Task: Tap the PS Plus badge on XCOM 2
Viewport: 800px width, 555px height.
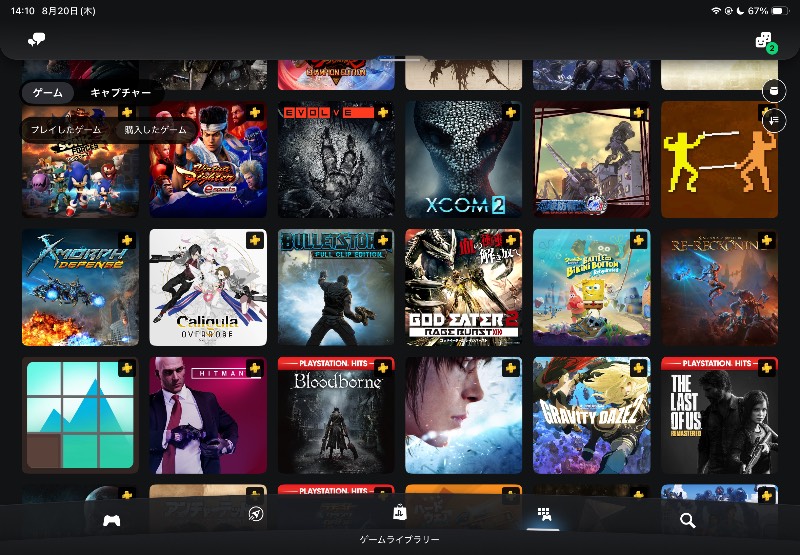Action: click(x=511, y=112)
